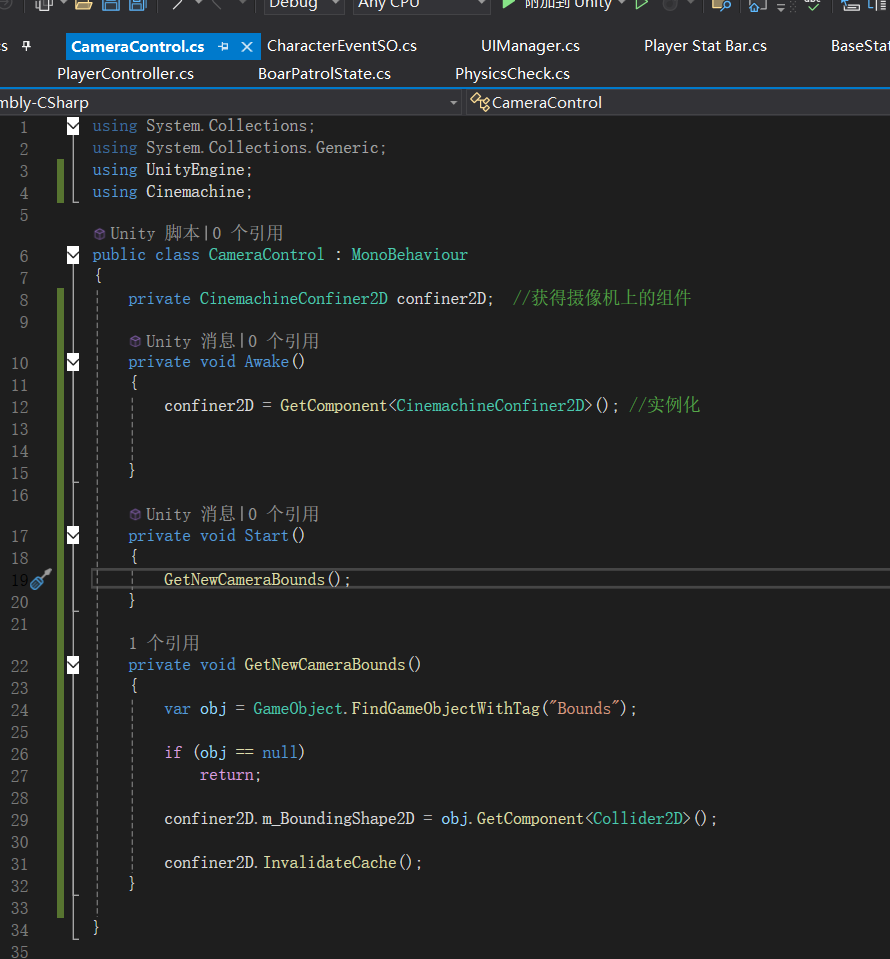This screenshot has width=890, height=959.
Task: Open '0 个引用' CodeLens above Awake
Action: (284, 341)
